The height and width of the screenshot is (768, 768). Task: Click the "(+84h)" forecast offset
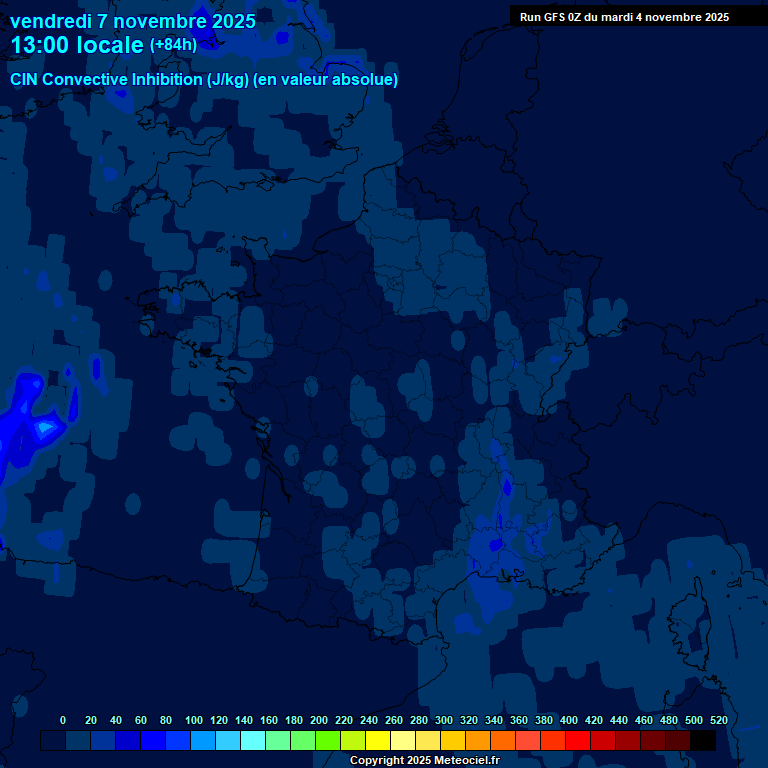pos(173,45)
